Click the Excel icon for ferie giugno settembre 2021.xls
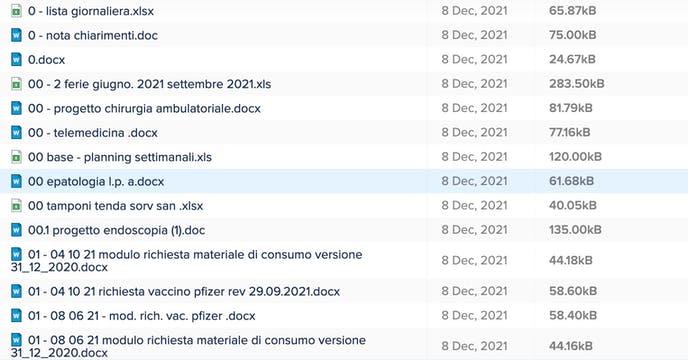688x360 pixels. [x=16, y=84]
